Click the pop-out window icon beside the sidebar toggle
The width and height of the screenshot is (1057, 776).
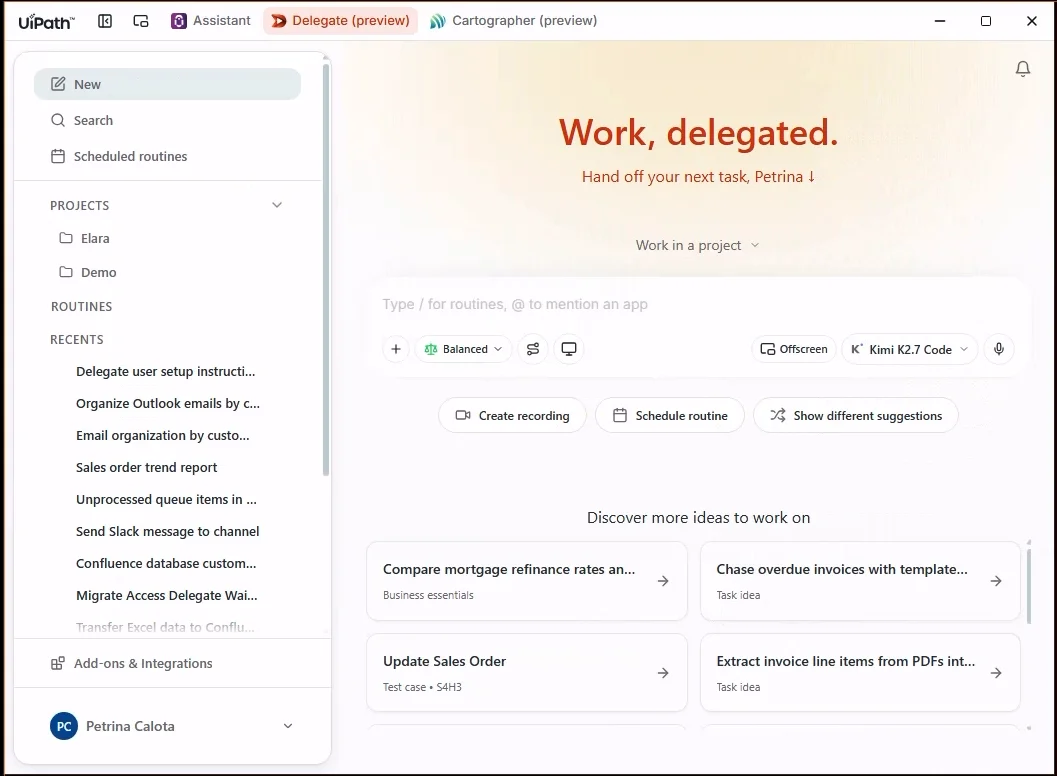pos(141,21)
